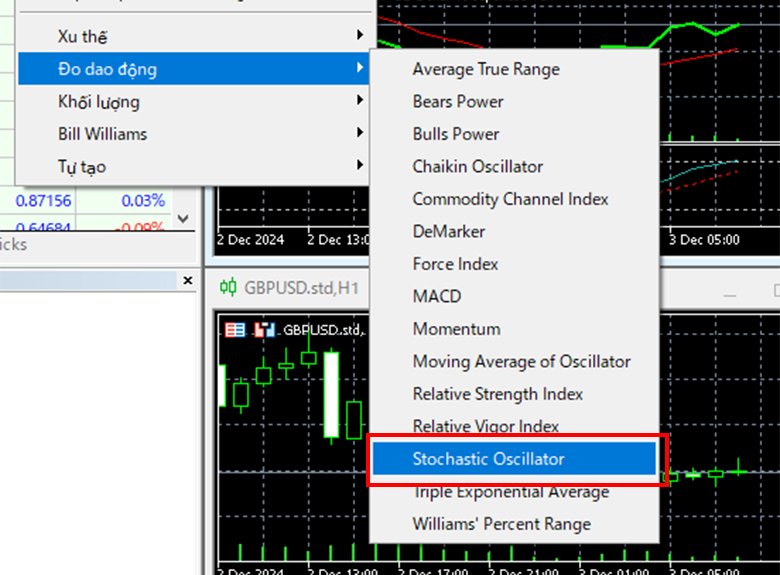Expand arrow next to Xu thế
Image resolution: width=780 pixels, height=575 pixels.
pyautogui.click(x=360, y=35)
